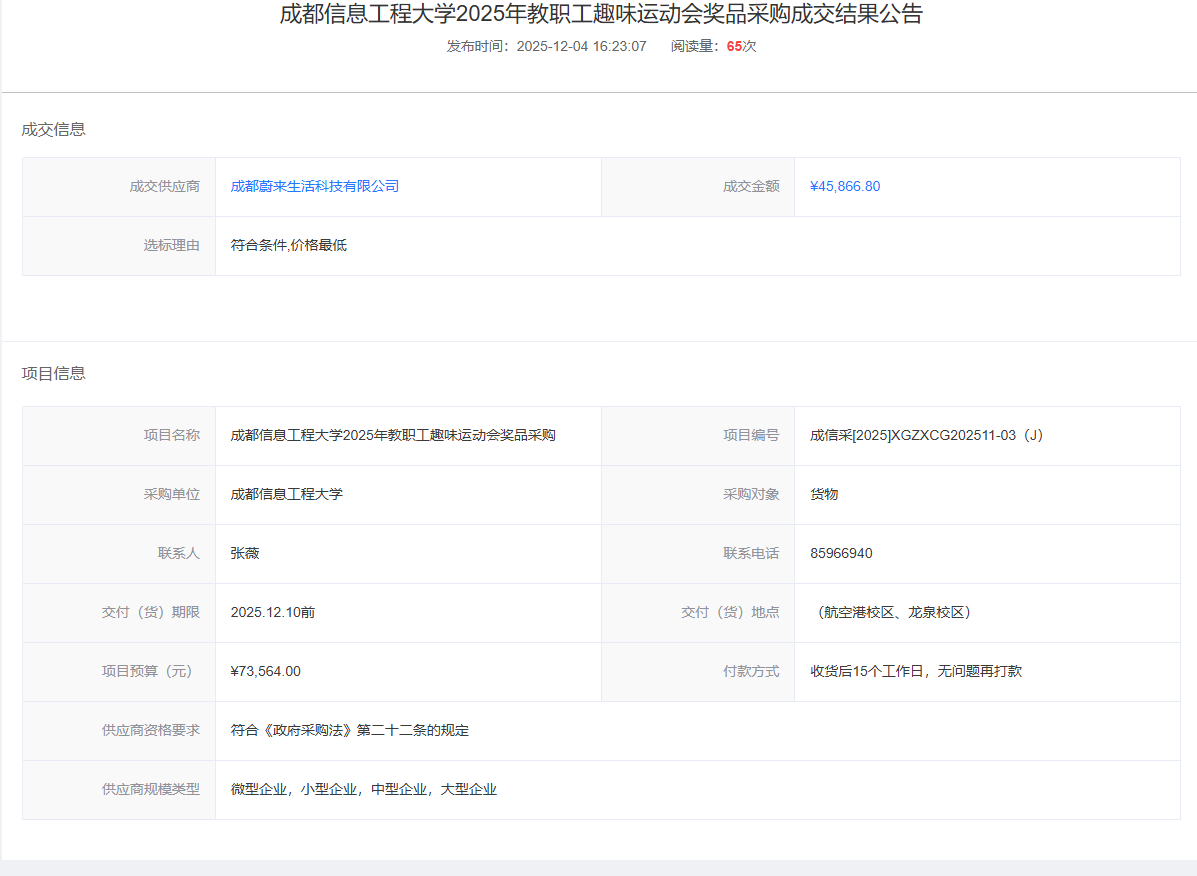The height and width of the screenshot is (876, 1197).
Task: Click the supplier qualification requirement text
Action: pyautogui.click(x=349, y=730)
